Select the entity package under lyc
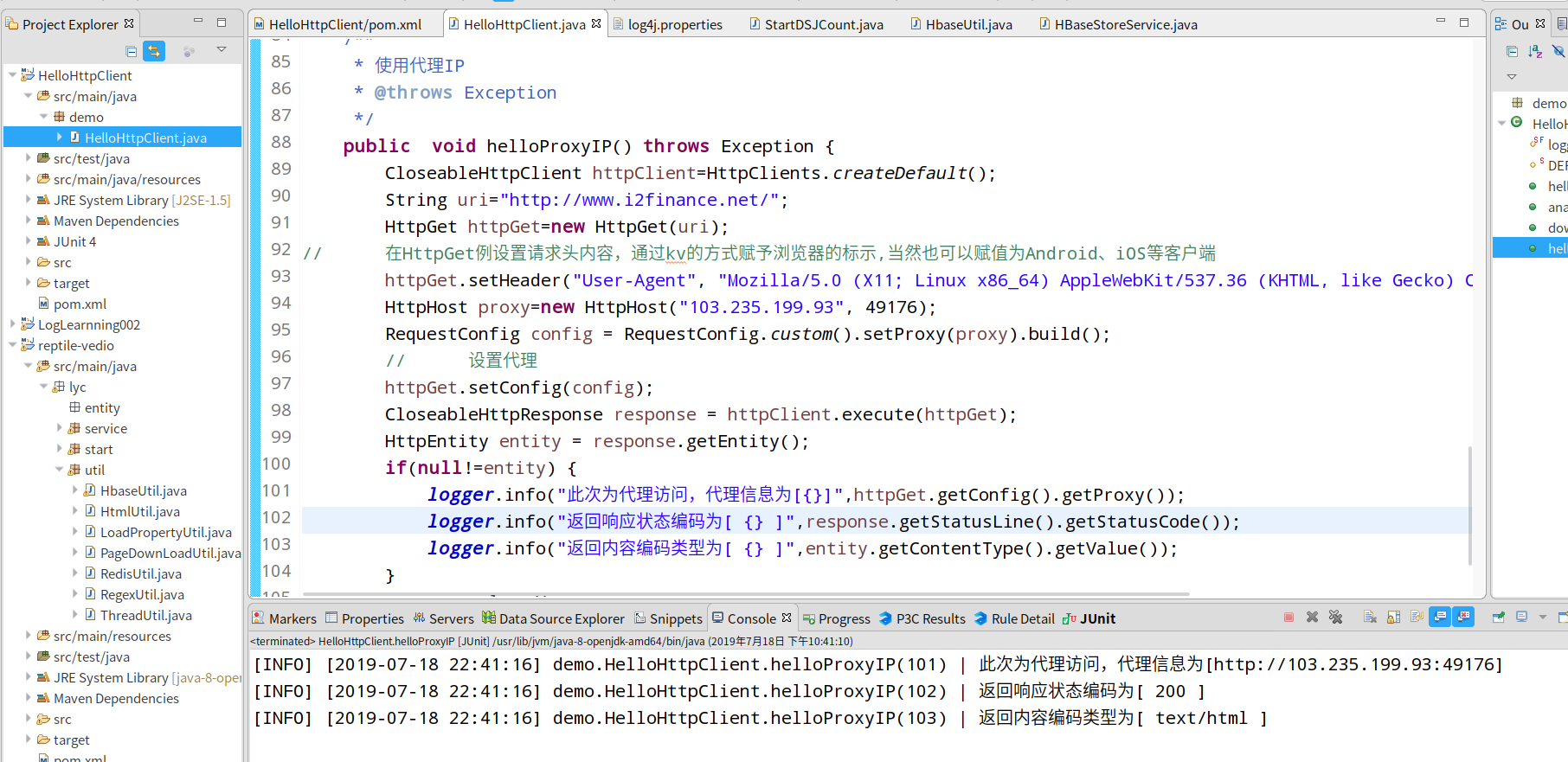This screenshot has width=1568, height=762. (102, 407)
